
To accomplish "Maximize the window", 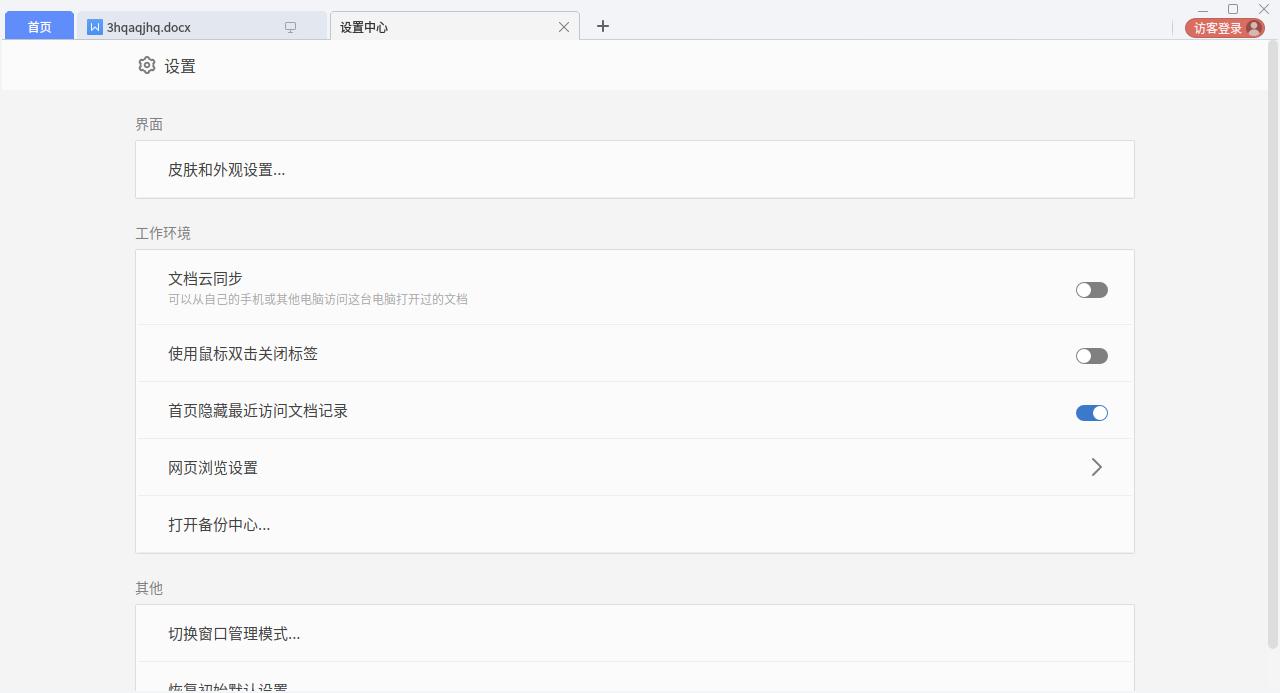I will click(x=1233, y=9).
